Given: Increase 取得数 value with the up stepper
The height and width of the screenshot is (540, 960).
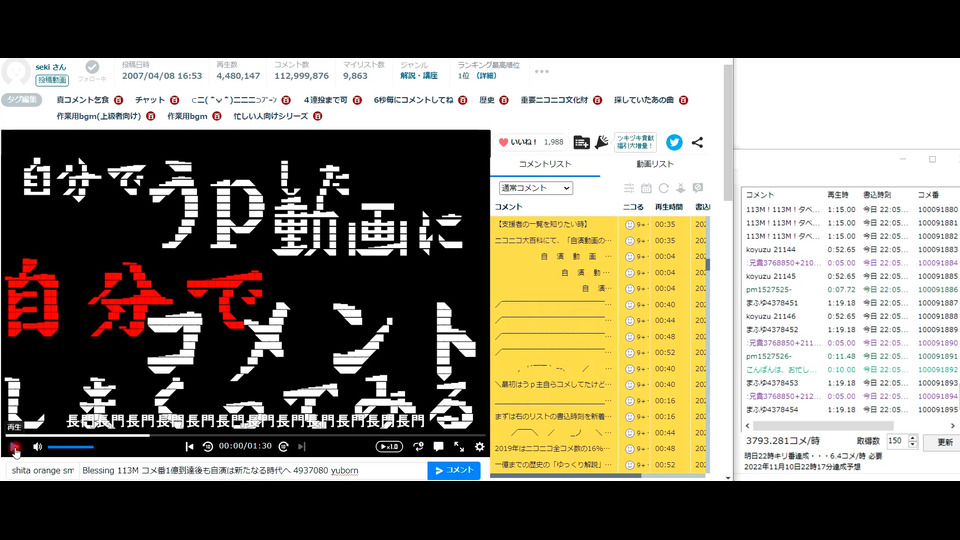Looking at the screenshot, I should click(913, 438).
